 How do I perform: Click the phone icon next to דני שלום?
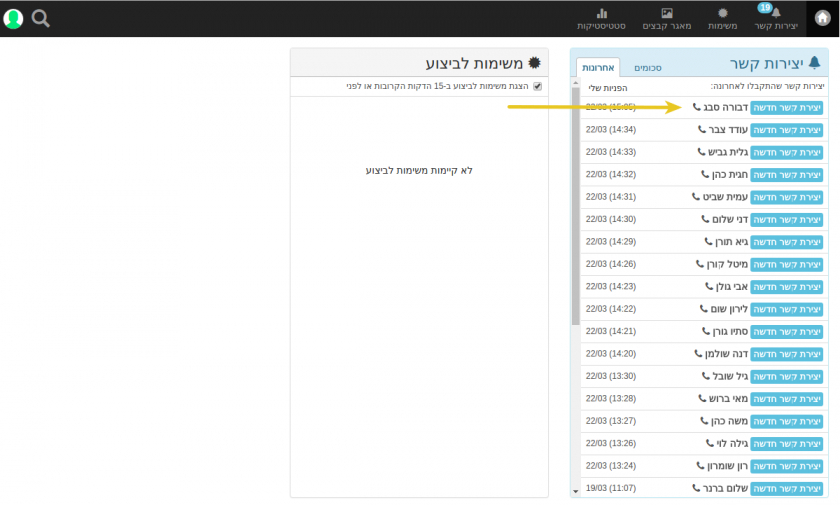tap(705, 219)
